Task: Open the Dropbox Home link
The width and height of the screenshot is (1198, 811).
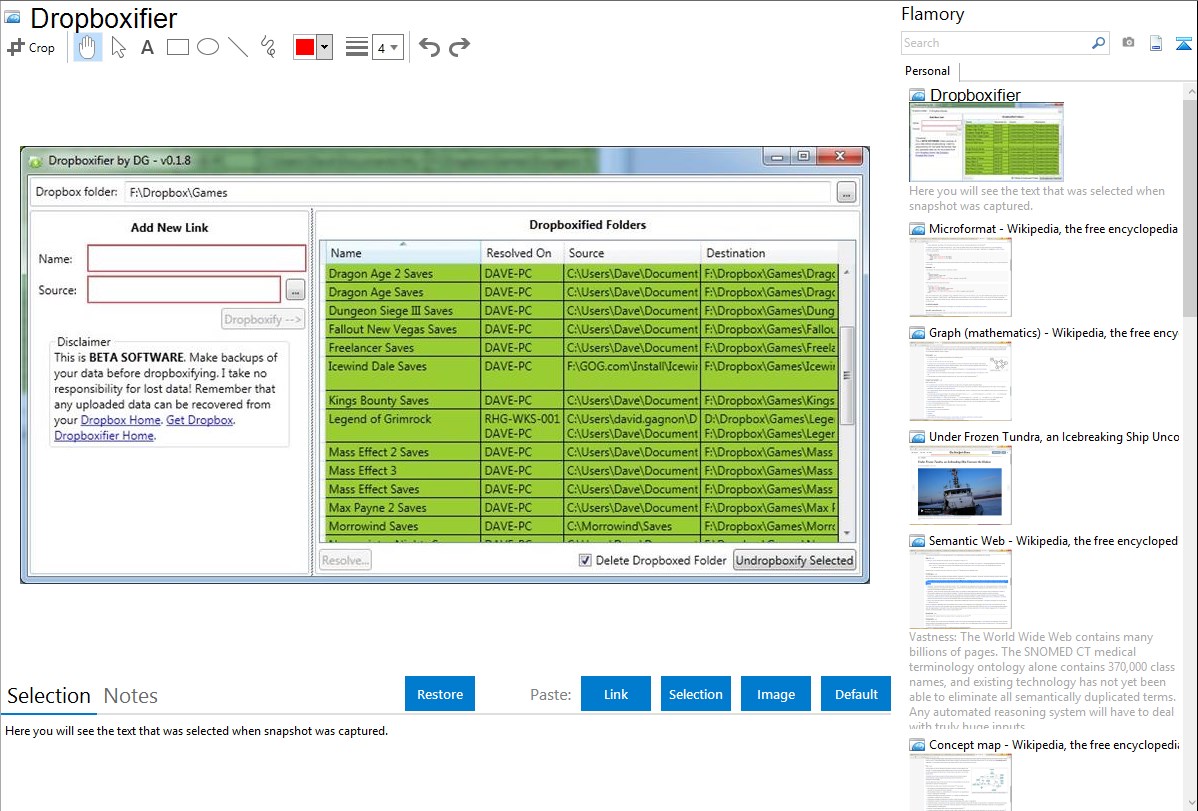Action: 121,420
